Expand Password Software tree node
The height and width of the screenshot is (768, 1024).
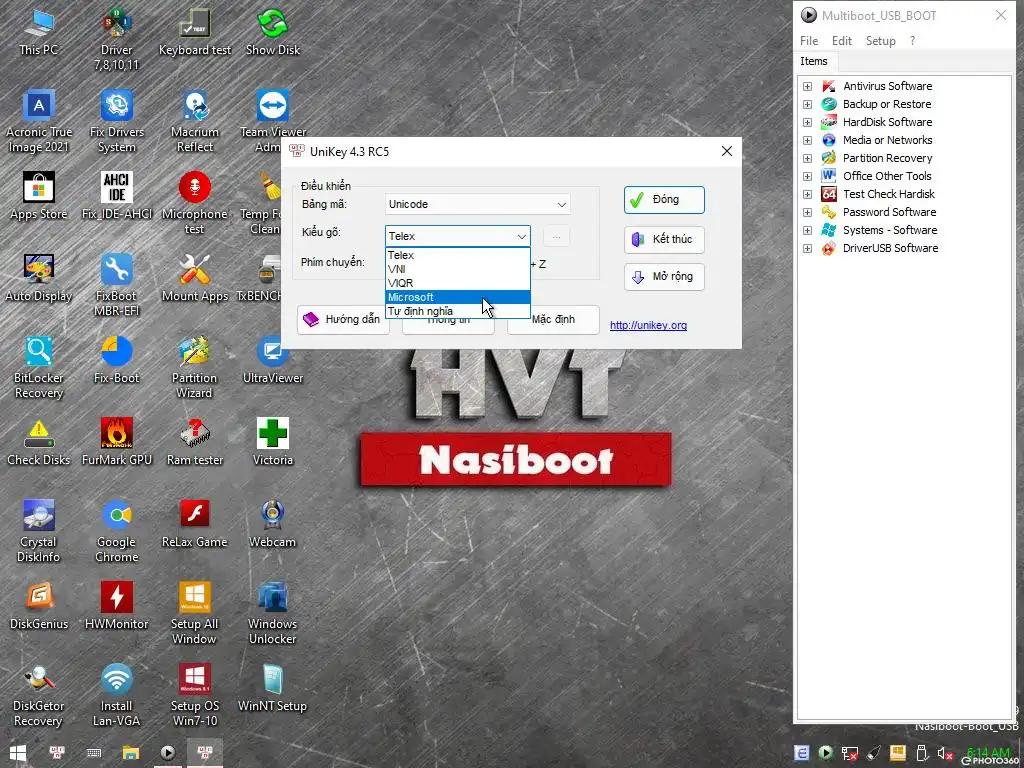click(807, 212)
